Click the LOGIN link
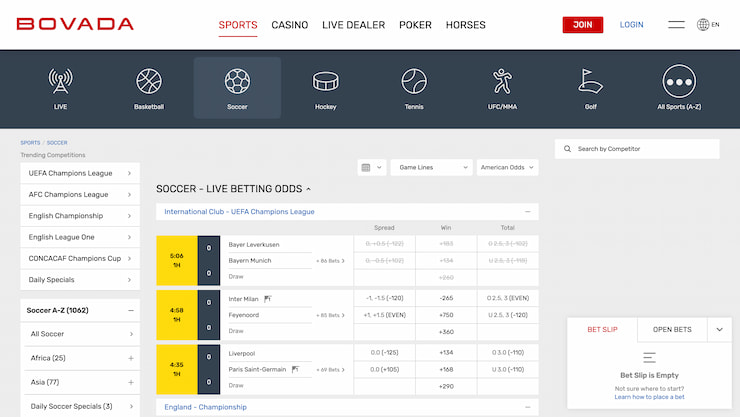Image resolution: width=740 pixels, height=417 pixels. point(631,25)
